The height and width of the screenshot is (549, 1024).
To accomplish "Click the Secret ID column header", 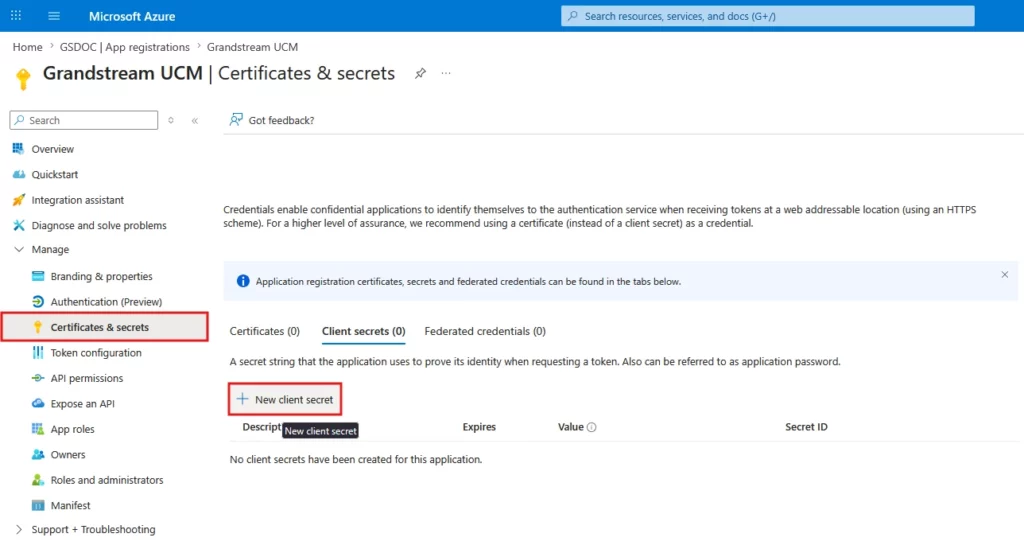I will [x=806, y=427].
